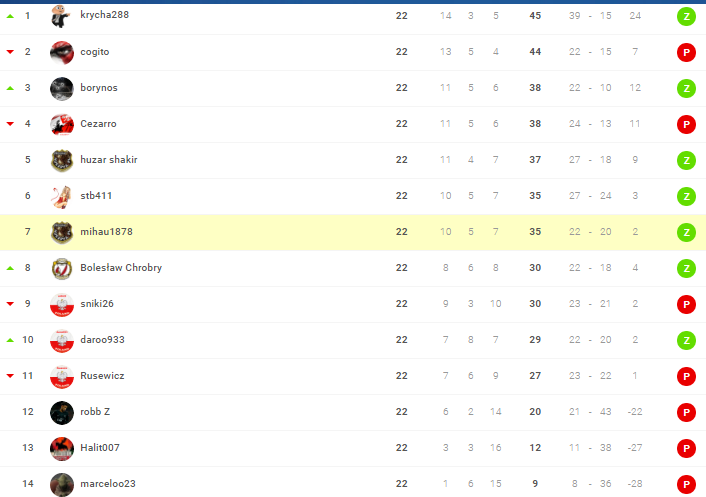Click the red down arrow beside Cezarro
Image resolution: width=706 pixels, height=497 pixels.
(x=10, y=124)
